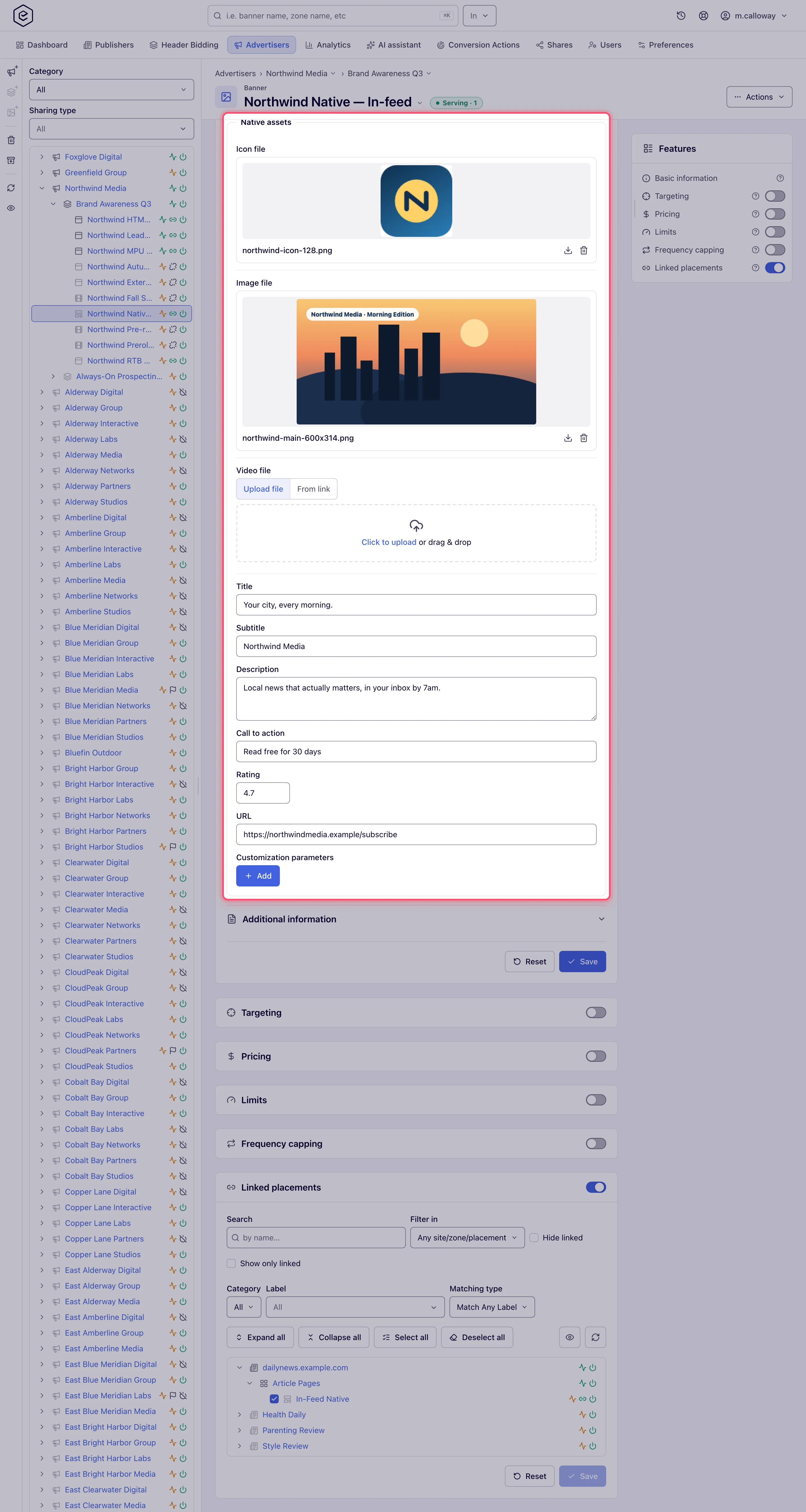
Task: Open the AI assistant tab
Action: pos(393,45)
